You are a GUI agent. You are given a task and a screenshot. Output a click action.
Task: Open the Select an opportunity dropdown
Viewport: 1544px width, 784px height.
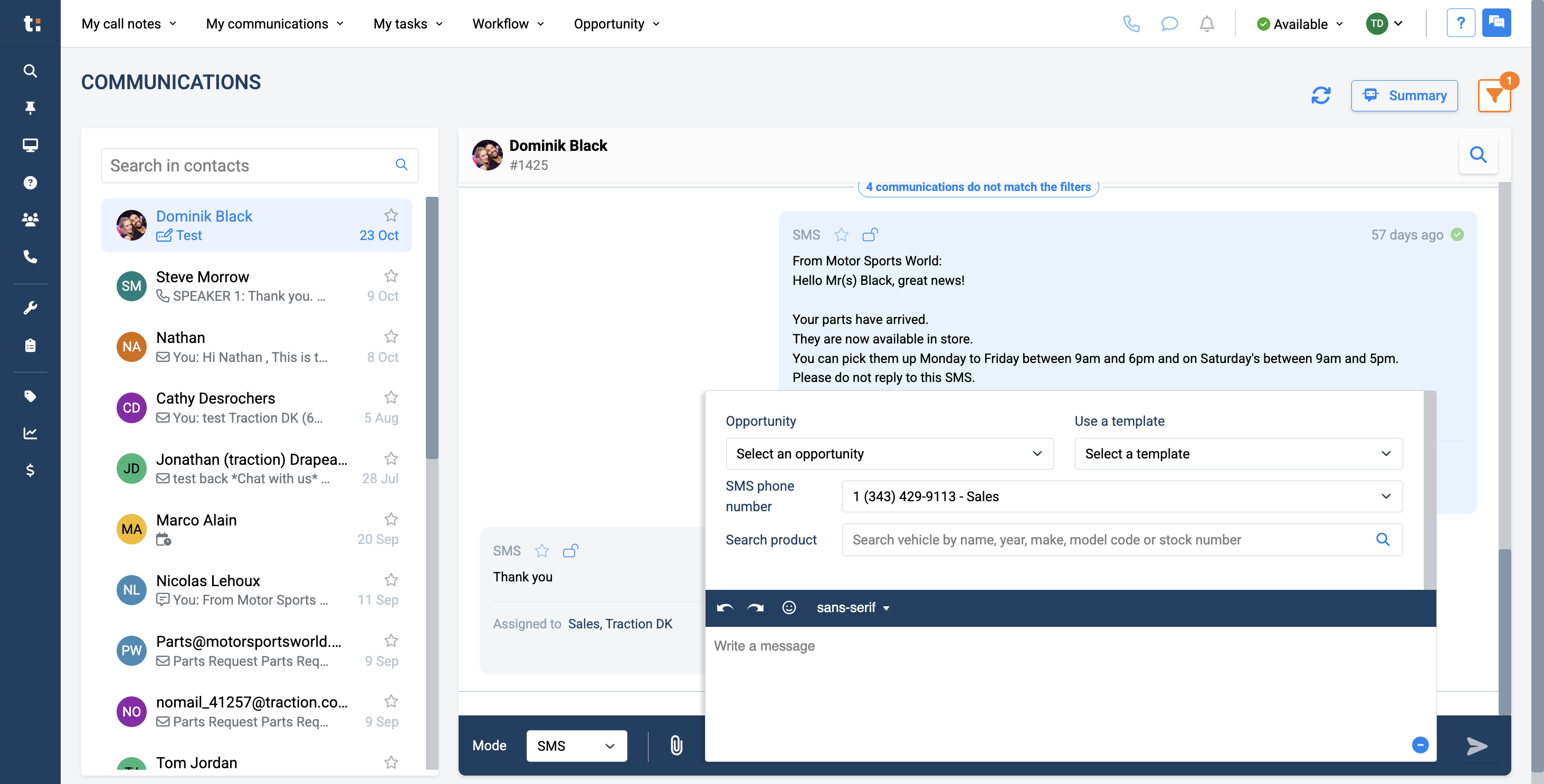coord(890,454)
